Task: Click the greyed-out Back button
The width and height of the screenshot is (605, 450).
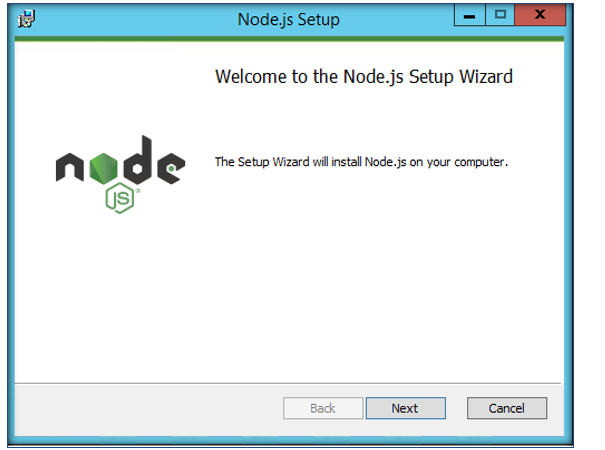Action: pos(323,408)
